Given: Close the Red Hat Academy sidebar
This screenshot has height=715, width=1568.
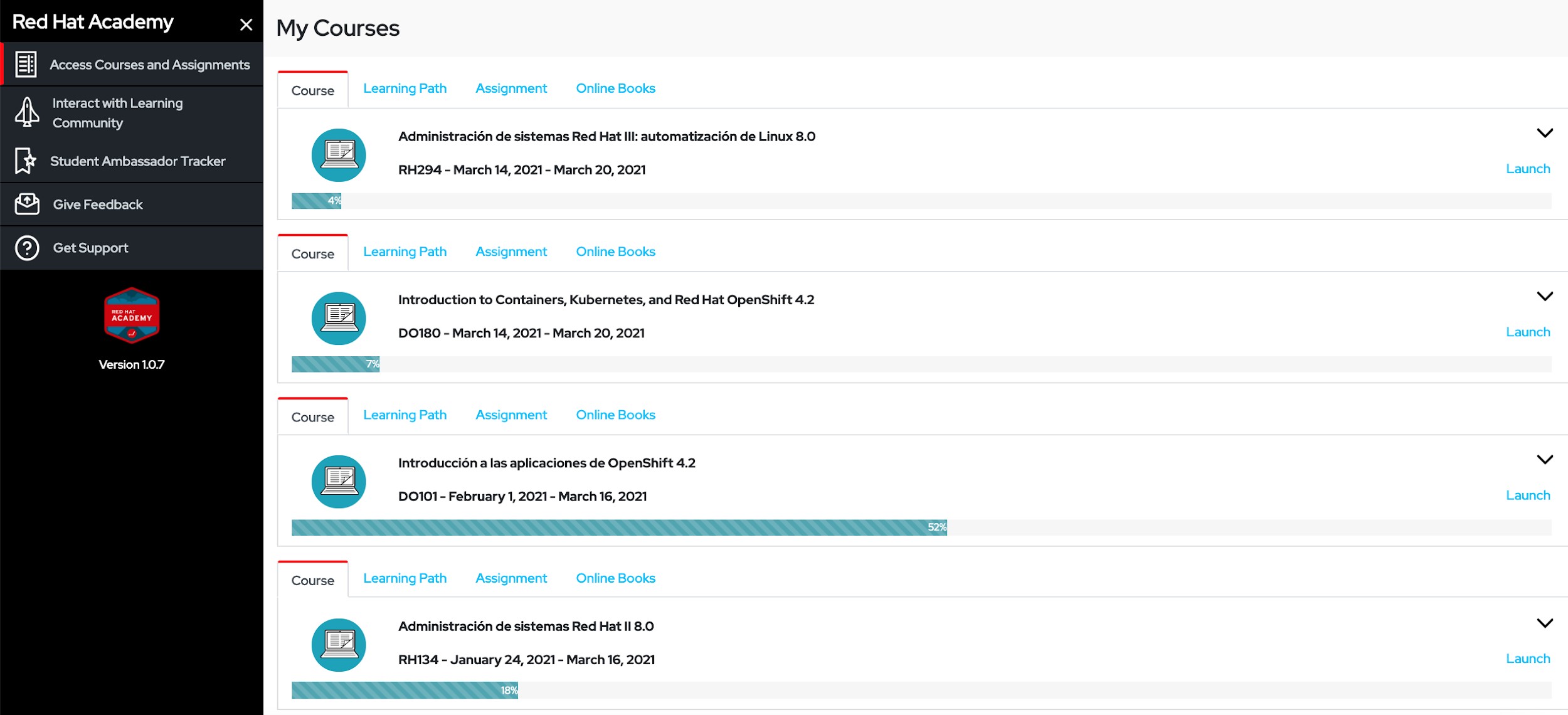Looking at the screenshot, I should click(x=246, y=24).
